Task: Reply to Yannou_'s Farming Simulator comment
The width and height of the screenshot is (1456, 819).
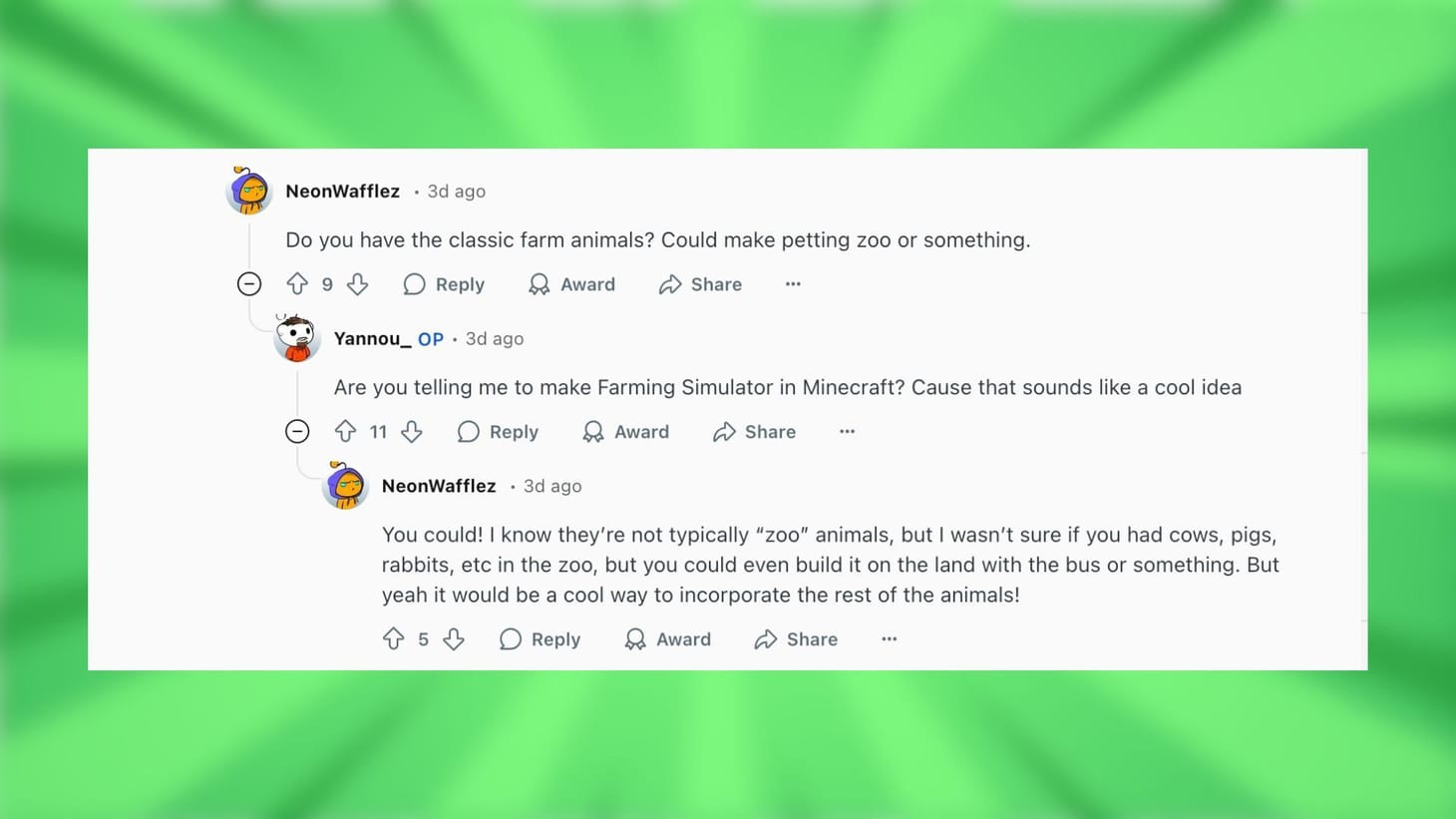Action: pos(497,430)
